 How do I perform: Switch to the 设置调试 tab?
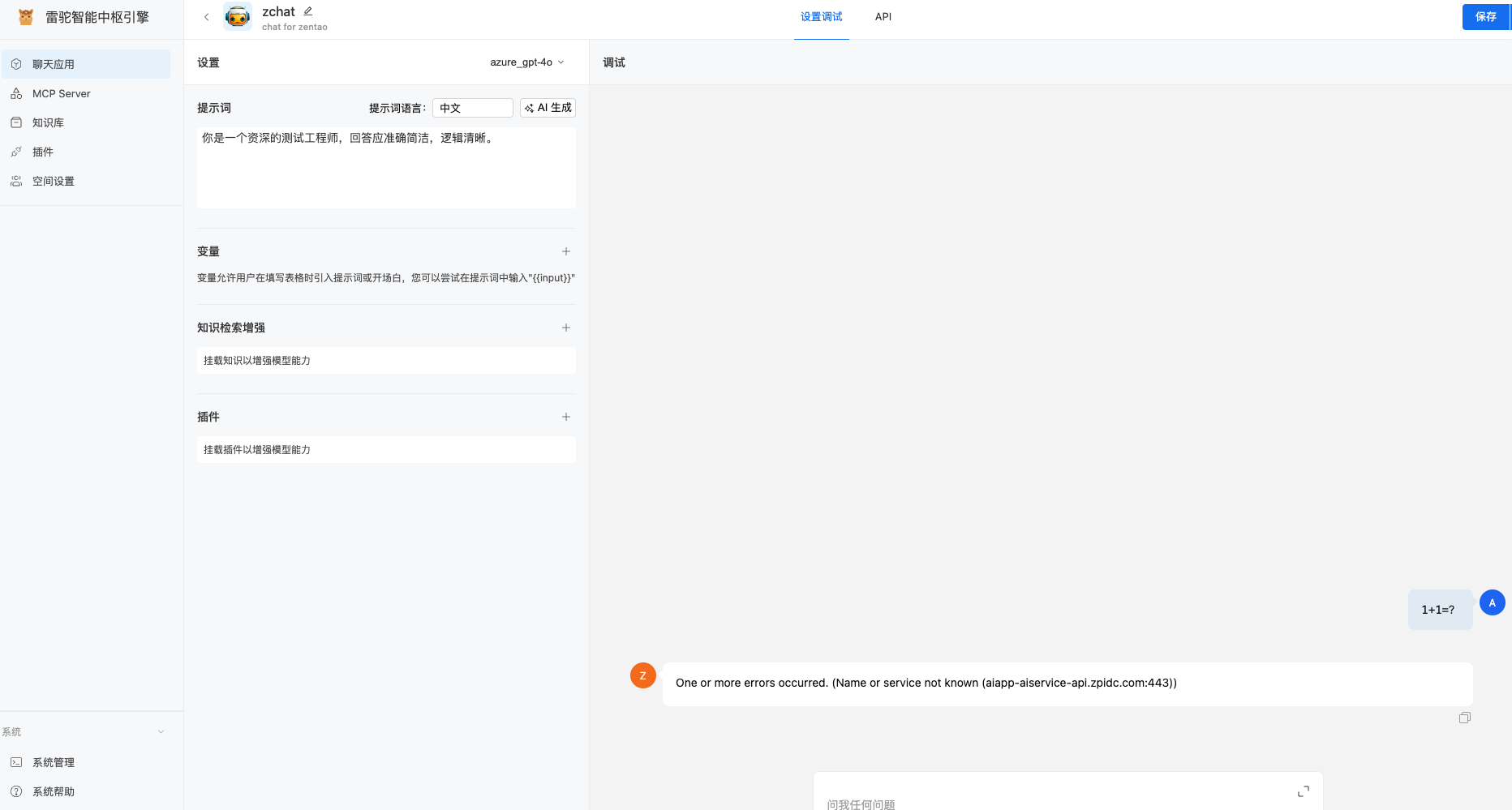(822, 17)
